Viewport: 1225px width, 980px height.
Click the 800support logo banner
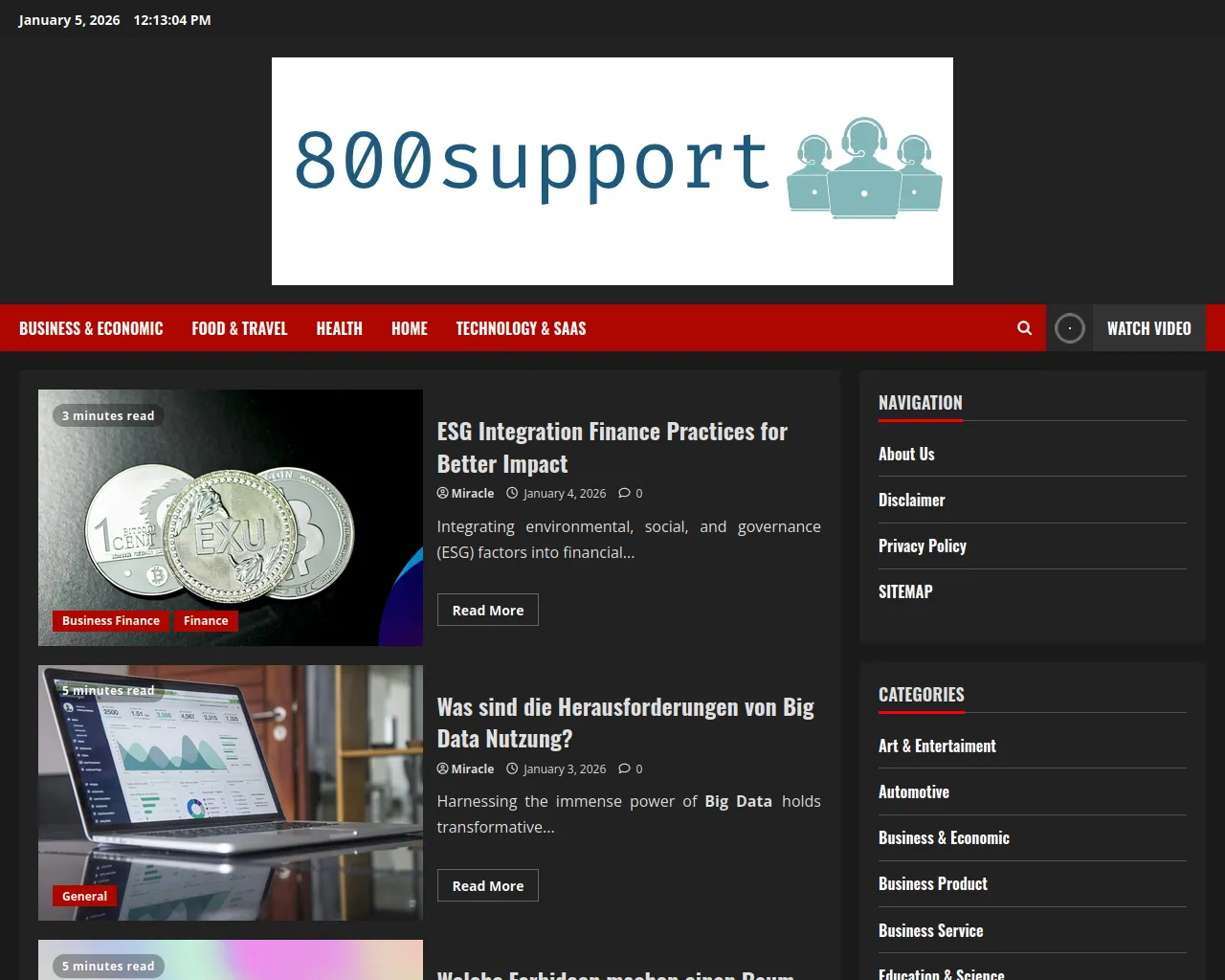tap(612, 171)
